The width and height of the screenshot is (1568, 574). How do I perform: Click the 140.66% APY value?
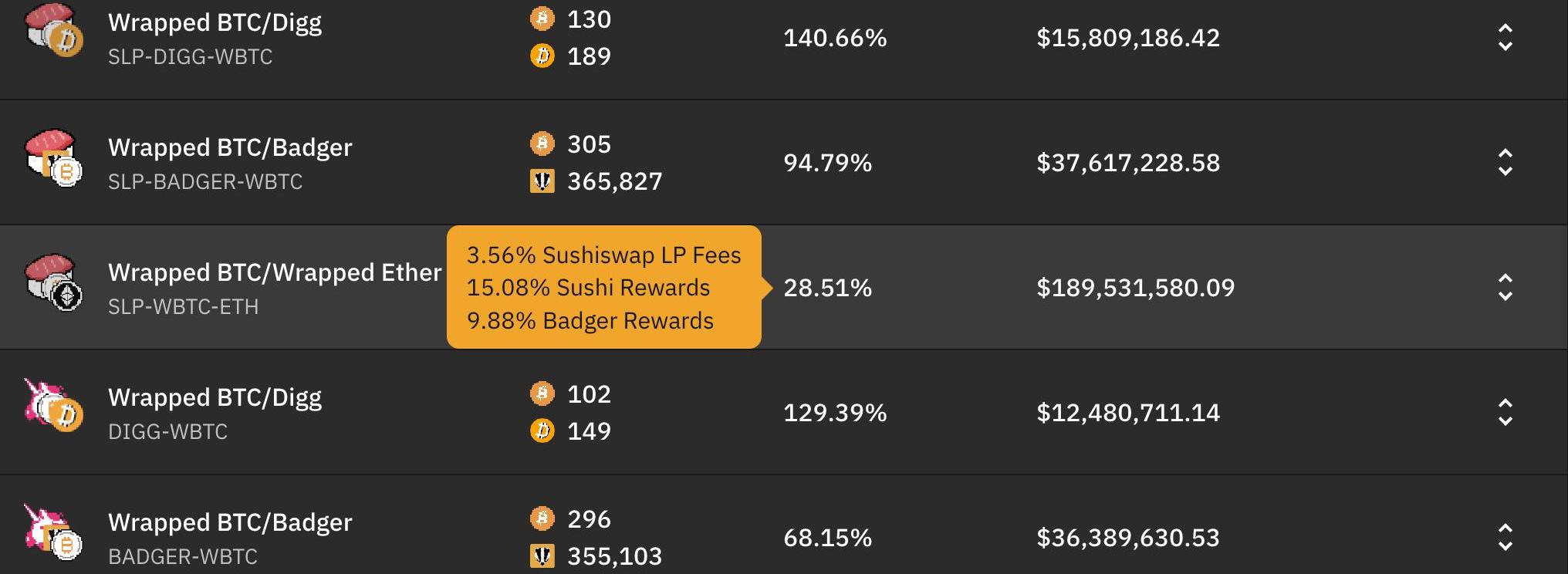point(835,38)
